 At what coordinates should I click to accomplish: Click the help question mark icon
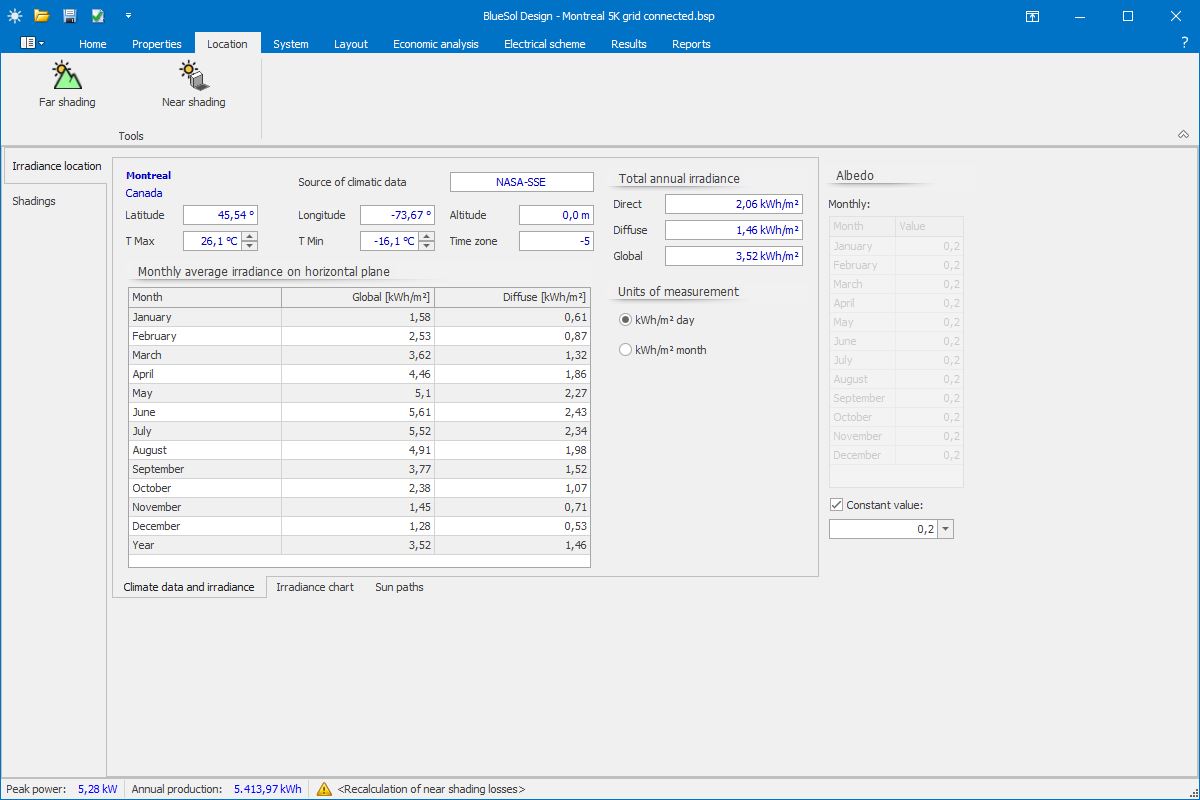[x=1184, y=43]
